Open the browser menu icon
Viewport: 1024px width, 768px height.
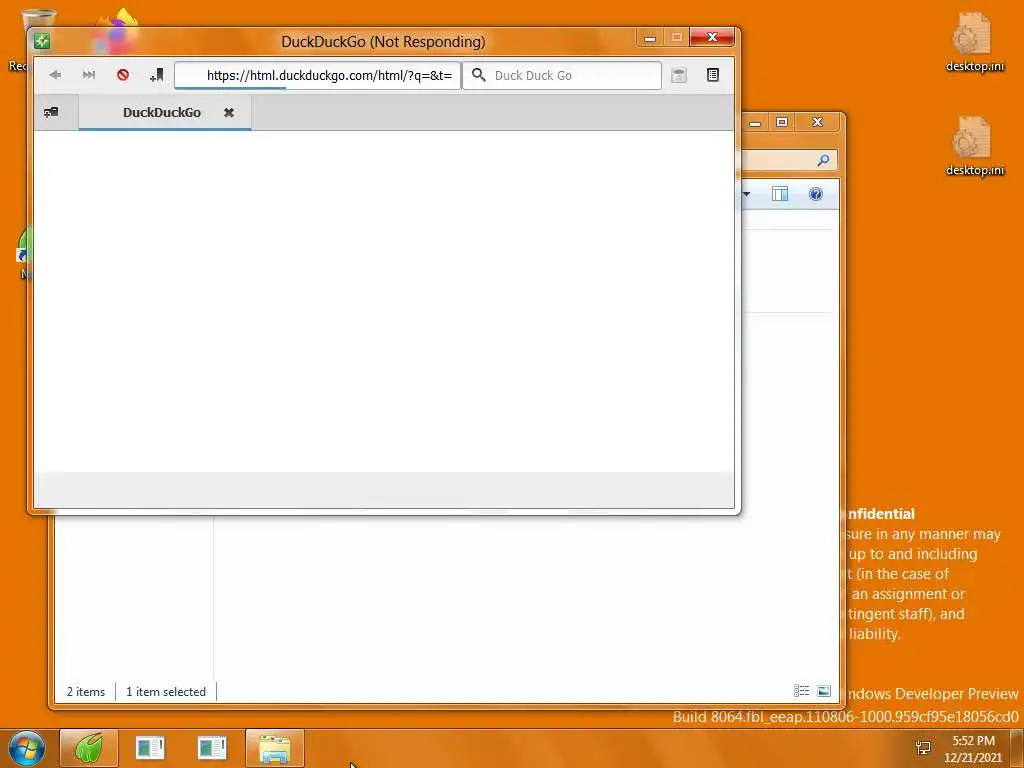712,75
